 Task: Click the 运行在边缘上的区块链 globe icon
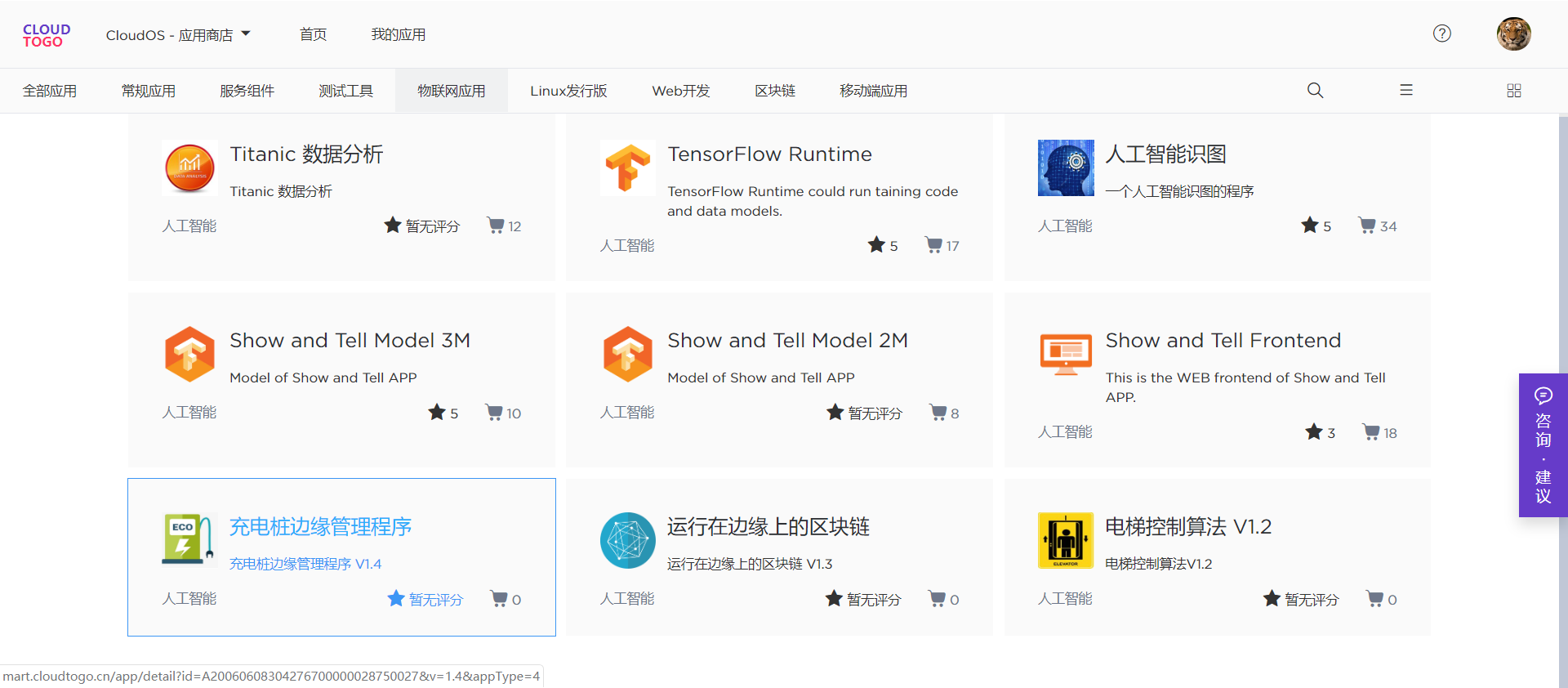(627, 540)
